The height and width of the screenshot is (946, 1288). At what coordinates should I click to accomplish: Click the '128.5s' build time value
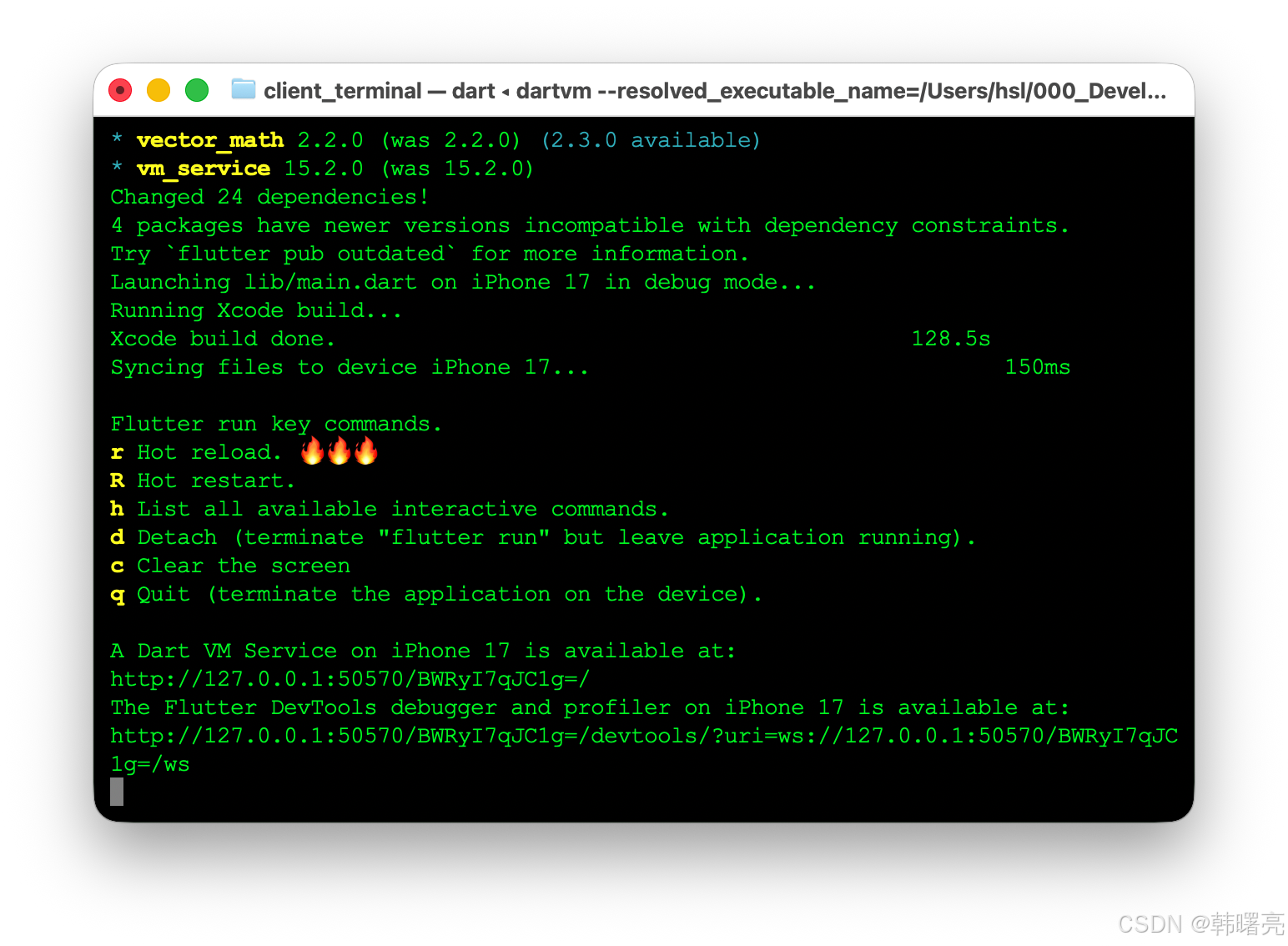pyautogui.click(x=951, y=339)
